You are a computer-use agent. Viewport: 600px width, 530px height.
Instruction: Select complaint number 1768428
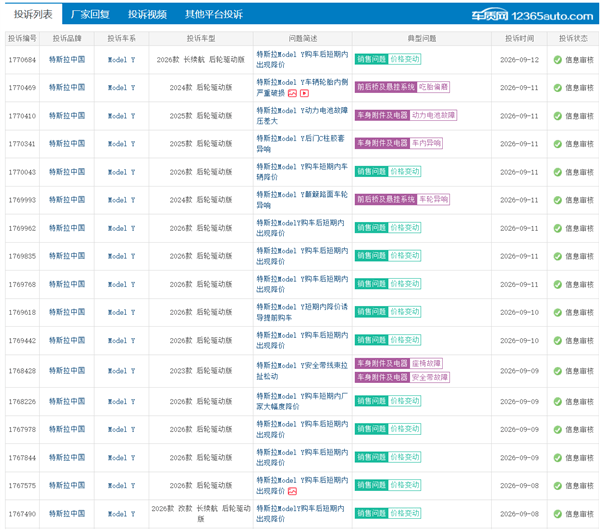click(x=22, y=371)
